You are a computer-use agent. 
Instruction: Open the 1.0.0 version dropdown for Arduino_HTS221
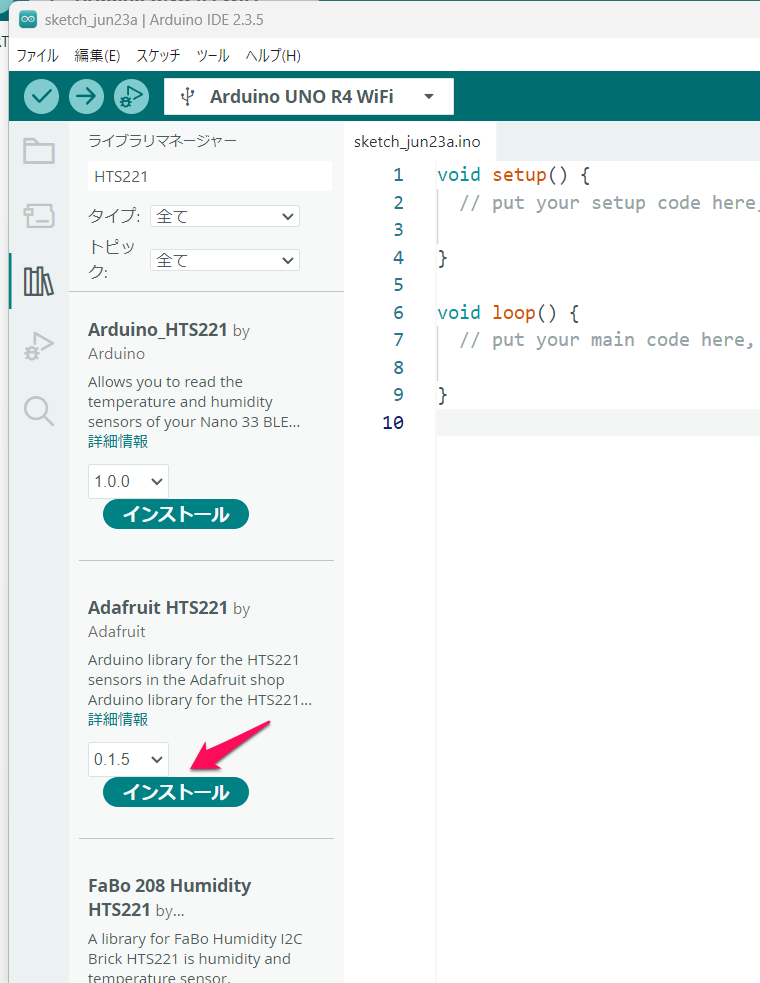click(128, 481)
